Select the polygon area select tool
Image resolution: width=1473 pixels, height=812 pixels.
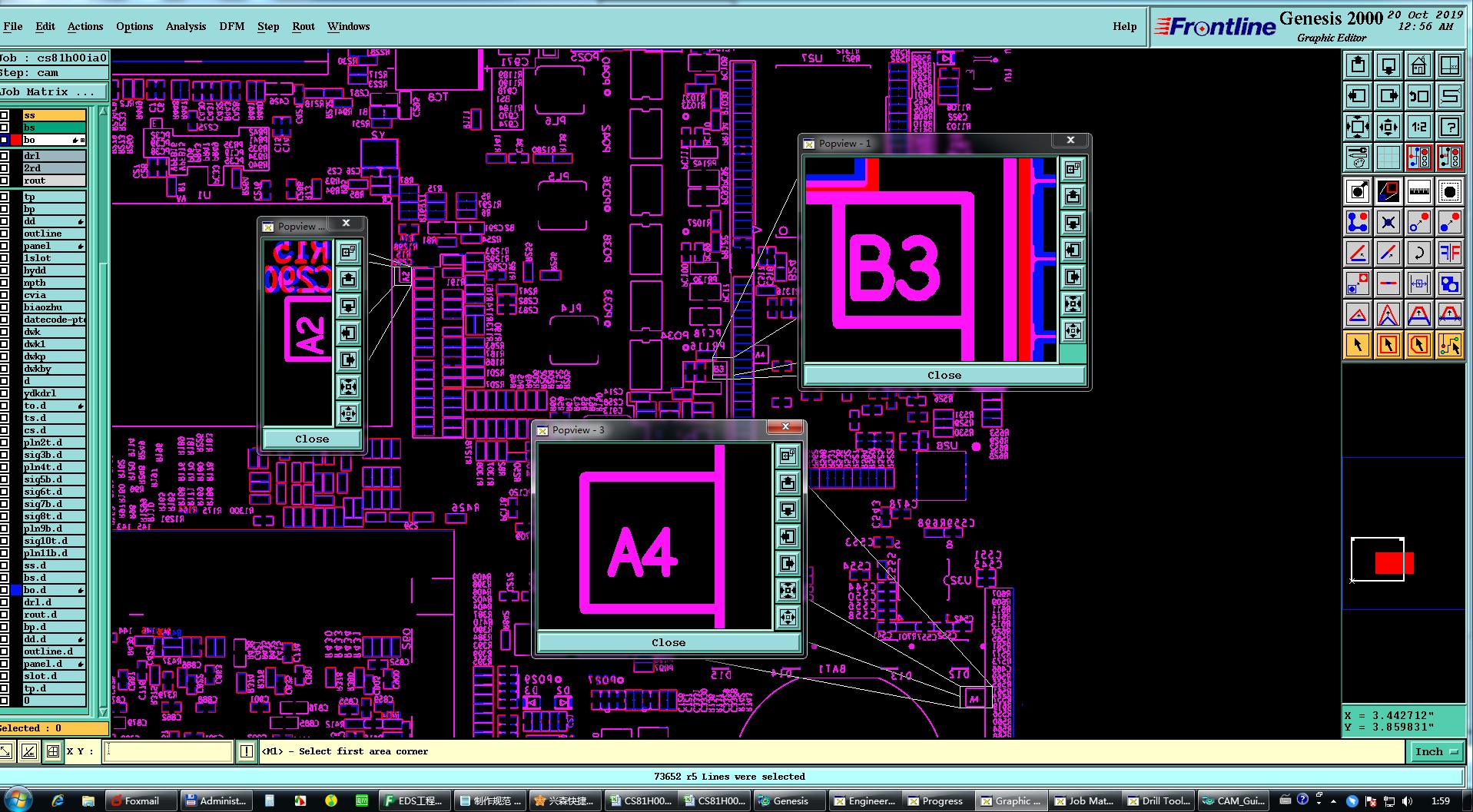click(x=1419, y=345)
